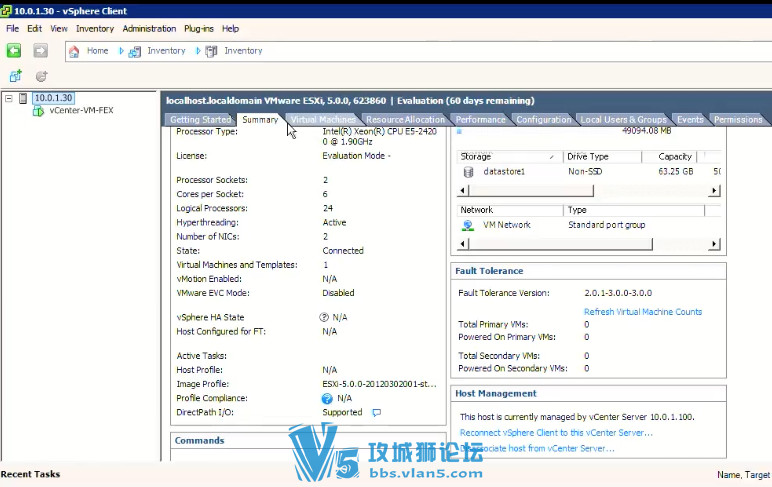The width and height of the screenshot is (772, 487).
Task: Click the arrow after Home breadcrumb
Action: click(x=121, y=51)
